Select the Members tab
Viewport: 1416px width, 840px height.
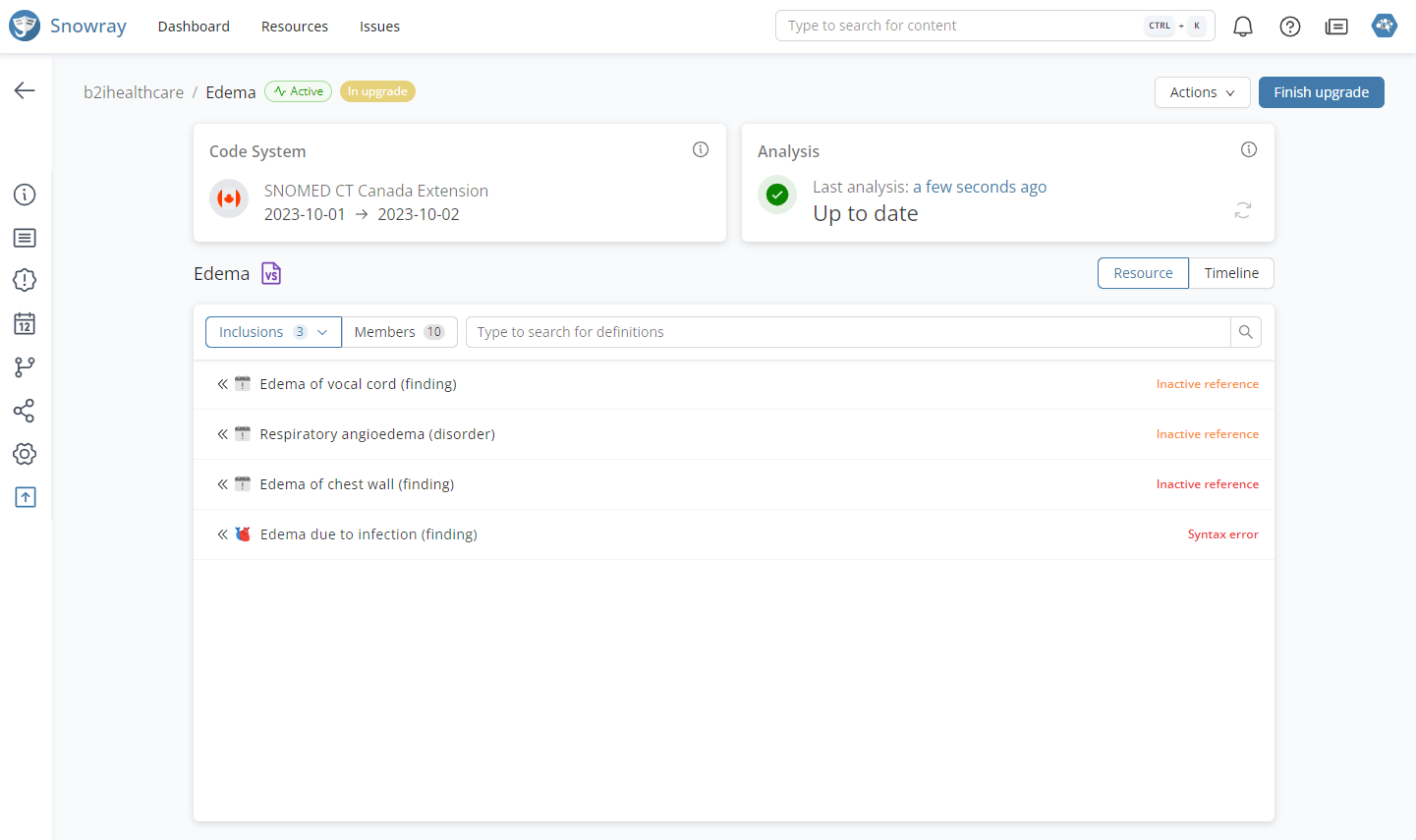click(x=399, y=332)
